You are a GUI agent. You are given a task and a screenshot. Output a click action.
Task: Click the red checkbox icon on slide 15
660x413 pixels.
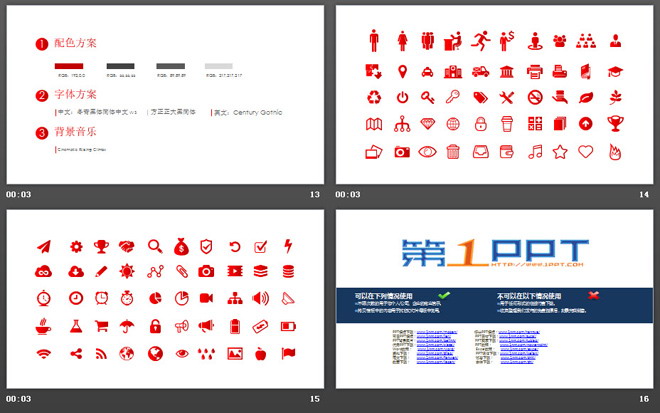[261, 246]
